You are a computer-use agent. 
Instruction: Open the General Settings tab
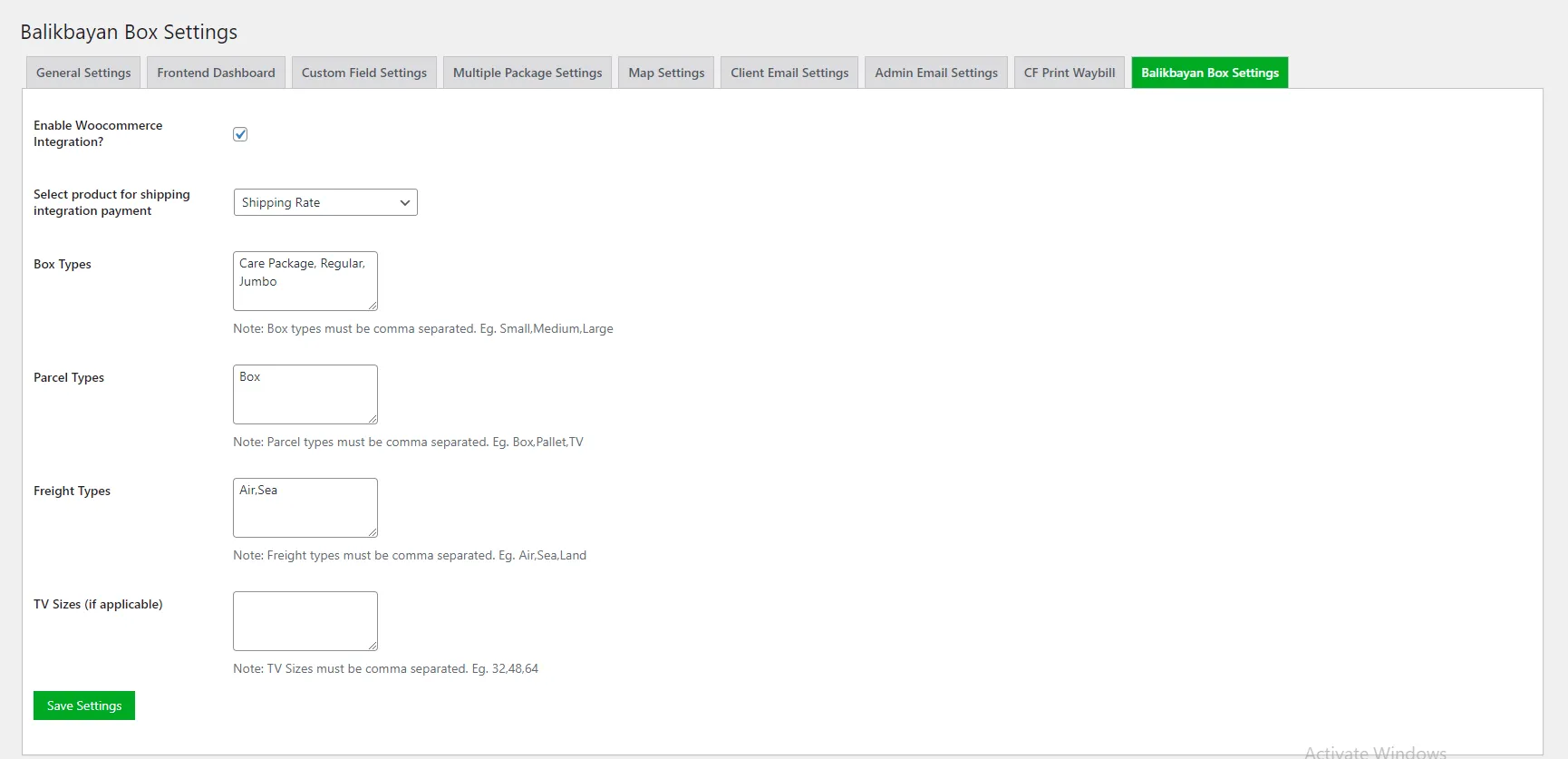click(x=82, y=73)
